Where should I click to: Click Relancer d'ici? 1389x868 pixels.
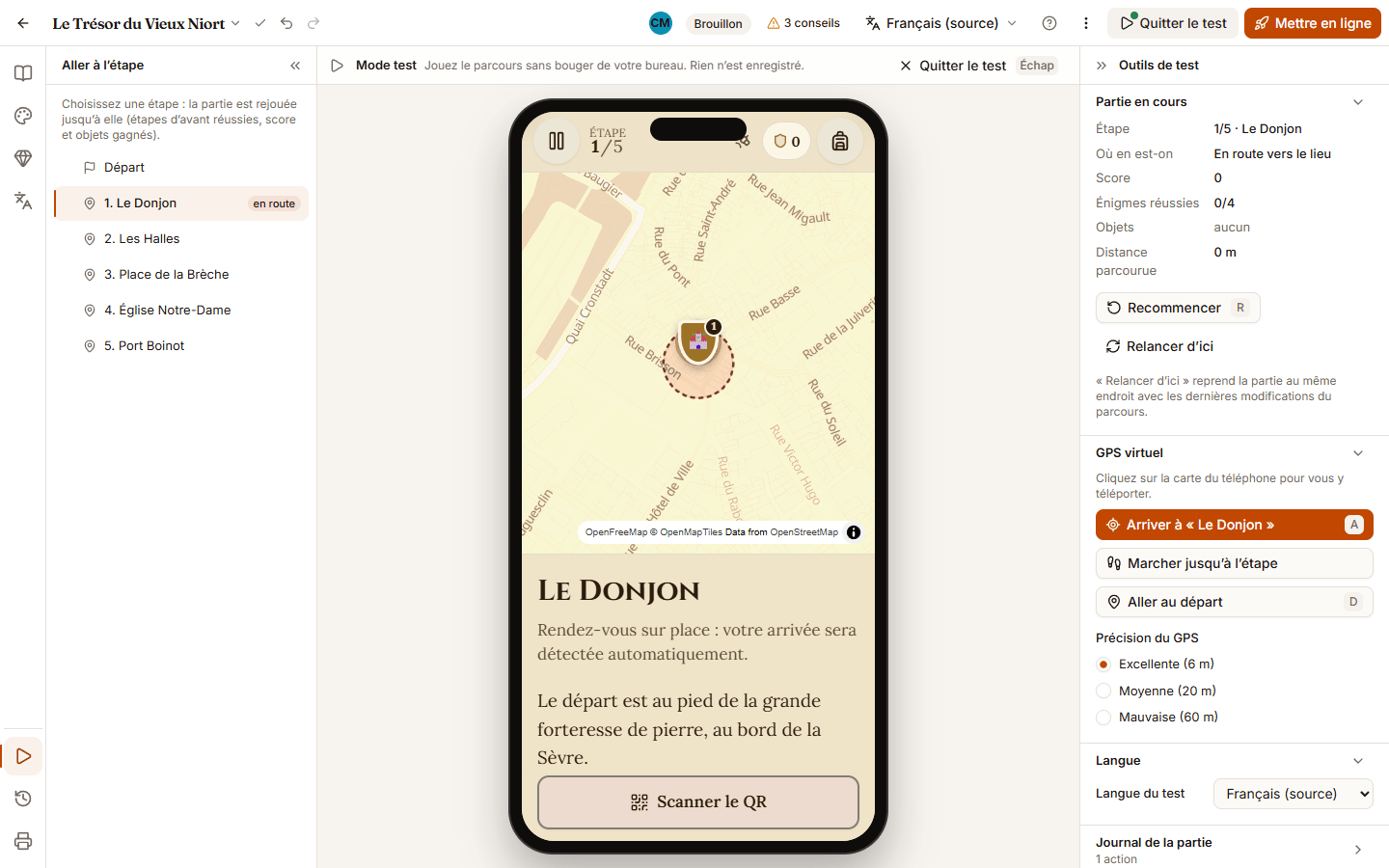coord(1159,346)
